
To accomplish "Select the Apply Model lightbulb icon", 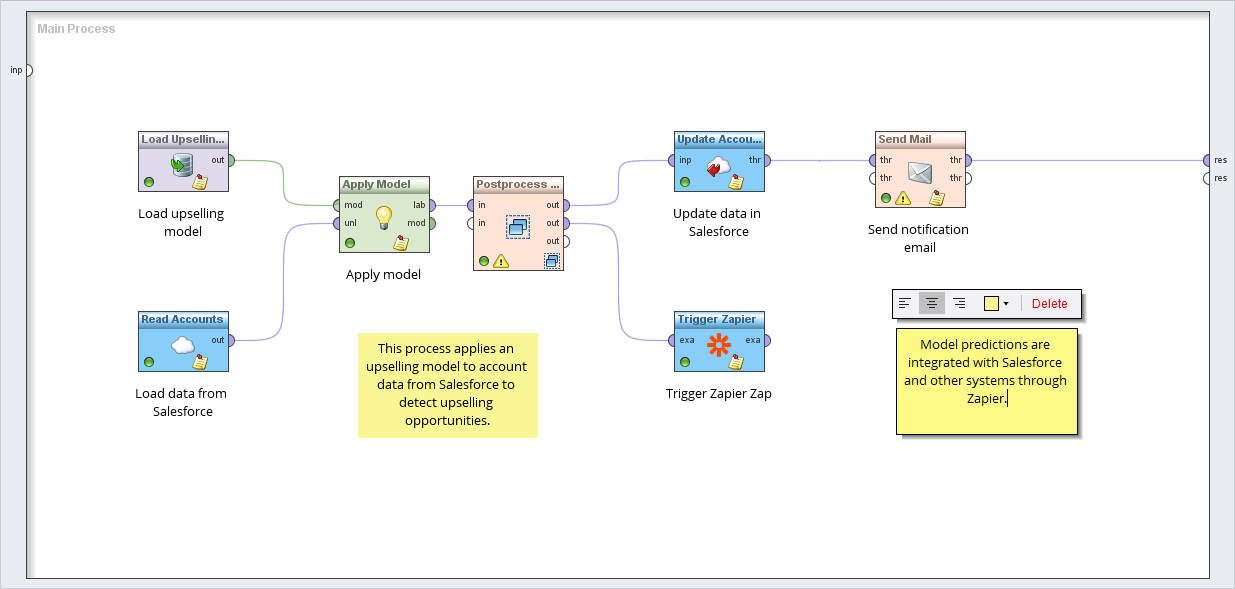I will click(x=383, y=217).
